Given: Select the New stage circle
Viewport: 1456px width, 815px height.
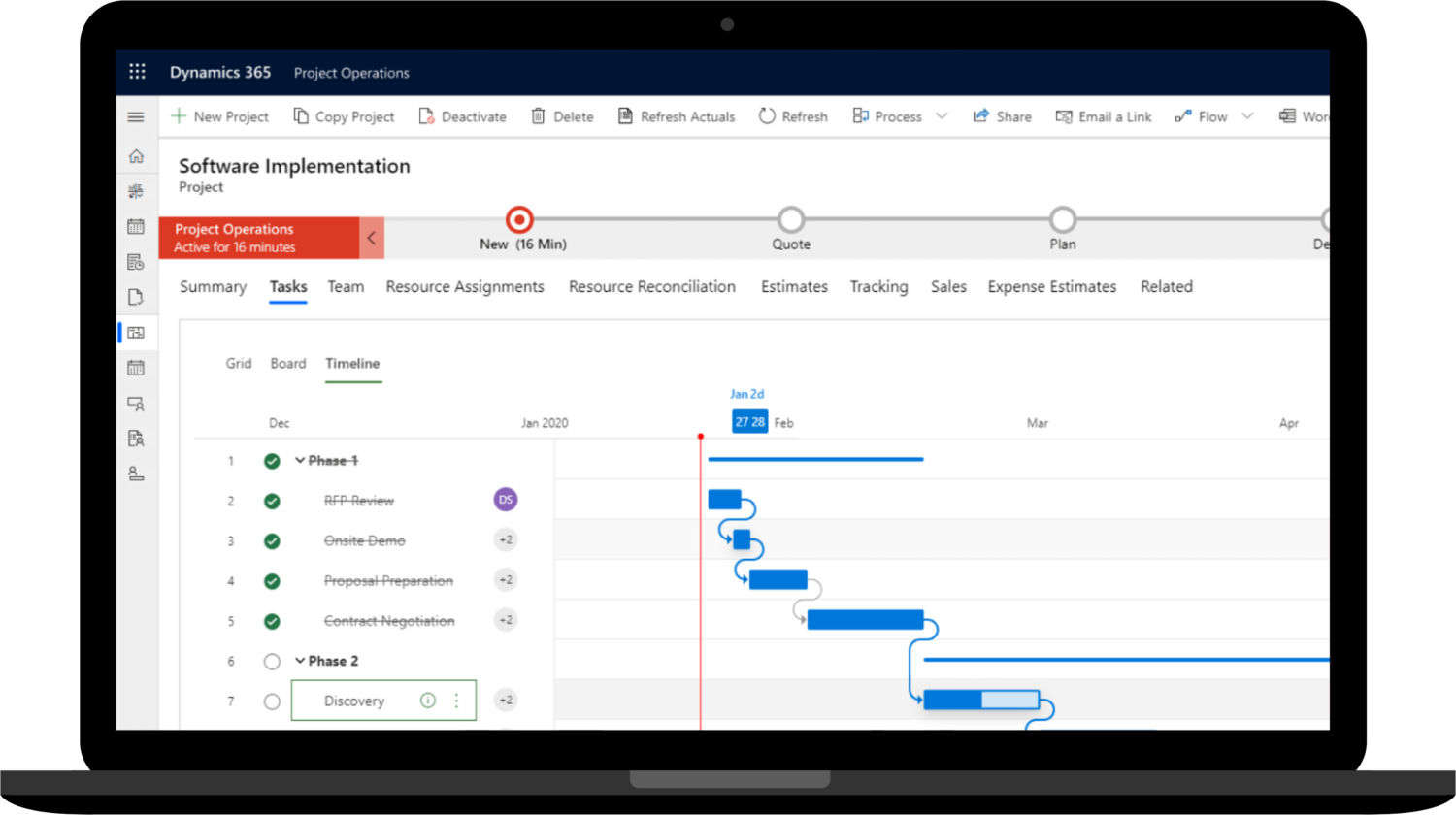Looking at the screenshot, I should (519, 219).
